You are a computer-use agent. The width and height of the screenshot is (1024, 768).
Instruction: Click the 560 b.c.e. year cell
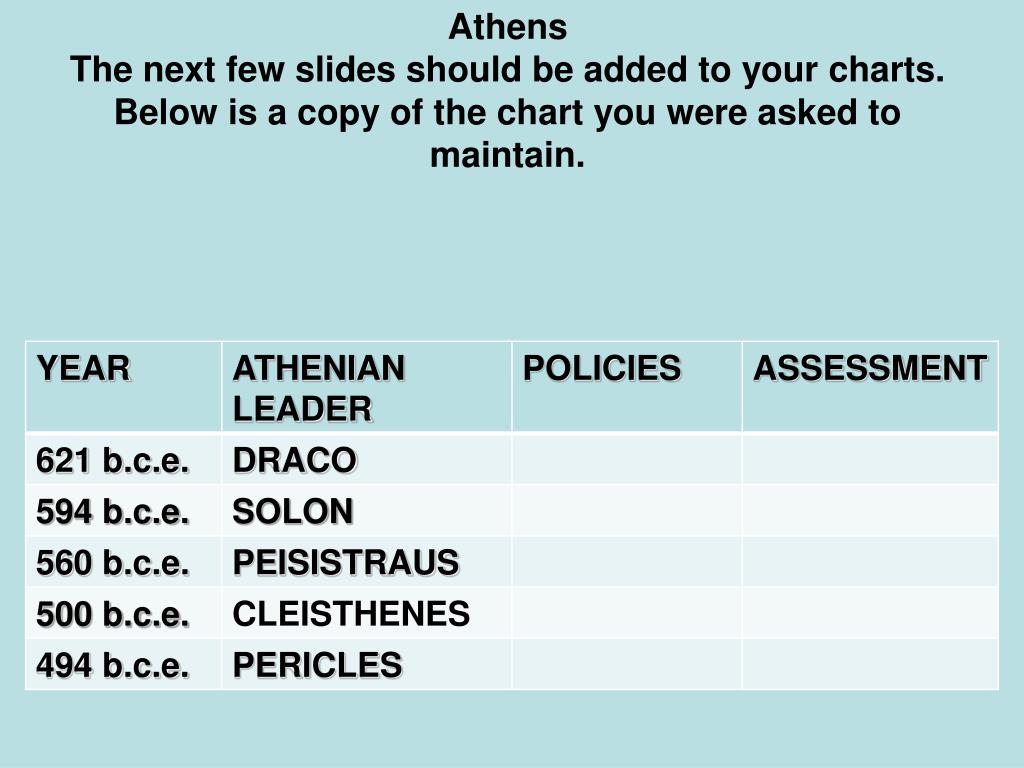tap(123, 562)
